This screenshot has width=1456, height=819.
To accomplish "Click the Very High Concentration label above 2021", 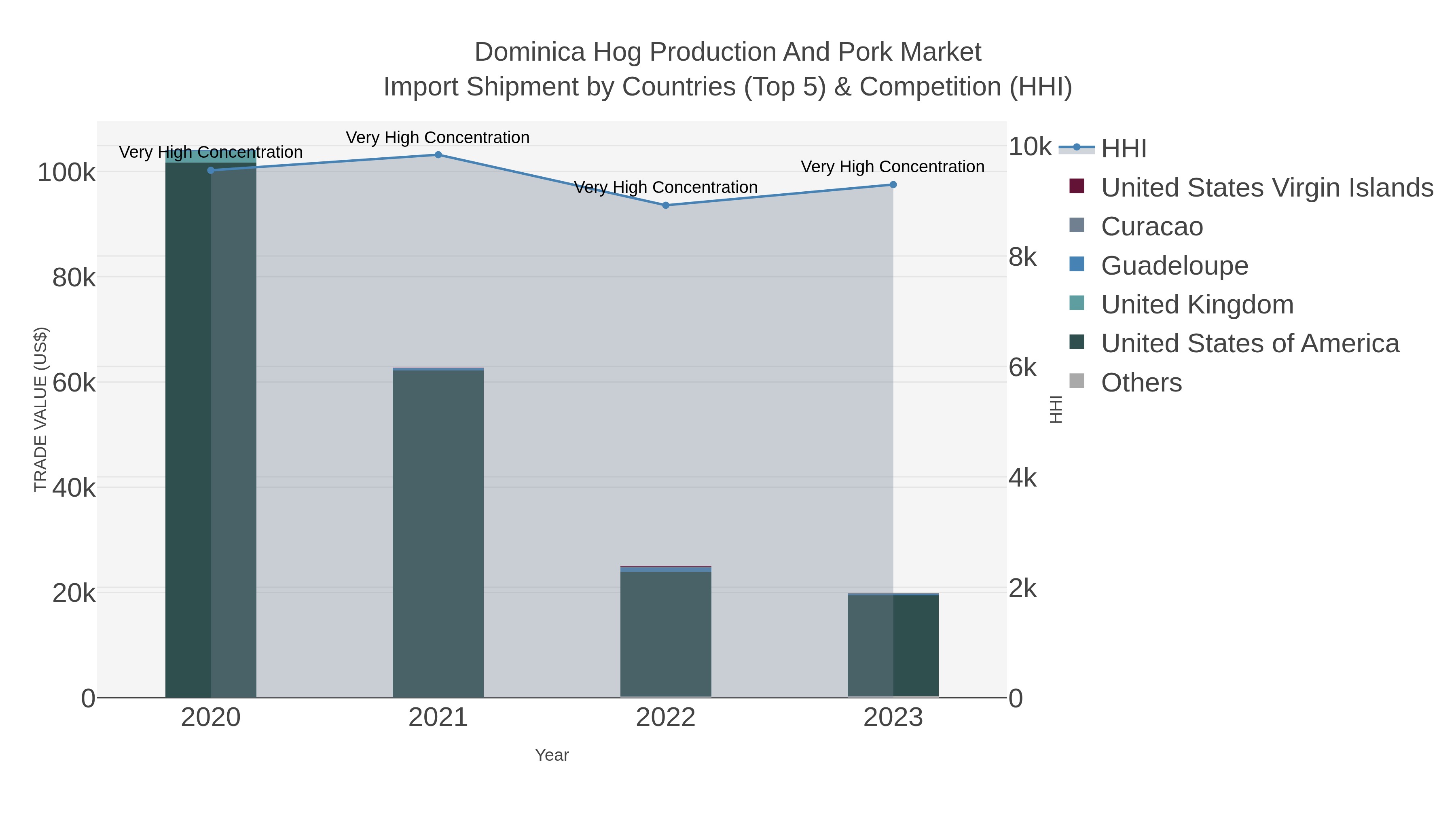I will (x=438, y=138).
